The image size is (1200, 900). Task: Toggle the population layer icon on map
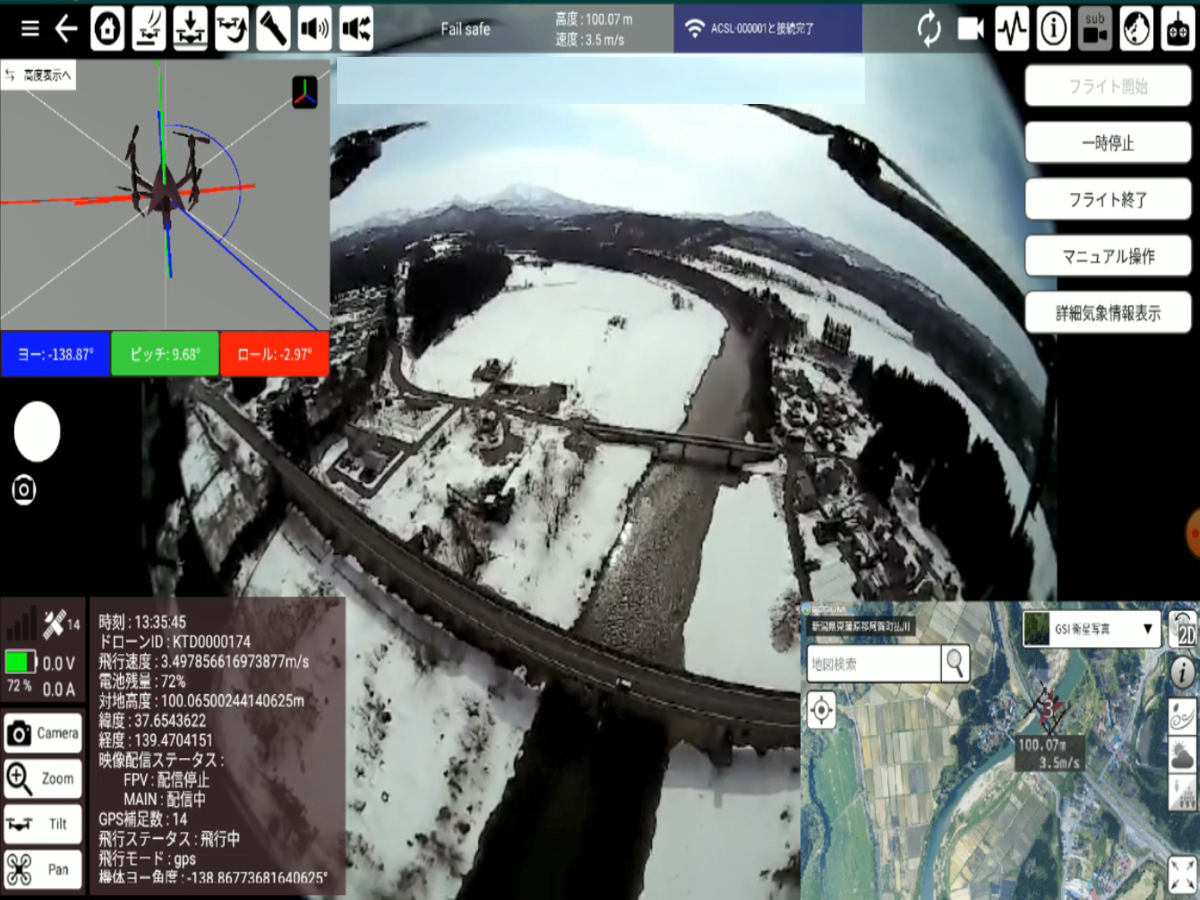coord(1183,791)
